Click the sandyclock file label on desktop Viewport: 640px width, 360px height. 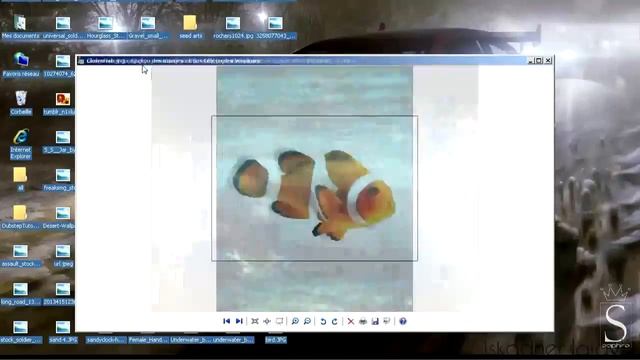[106, 340]
